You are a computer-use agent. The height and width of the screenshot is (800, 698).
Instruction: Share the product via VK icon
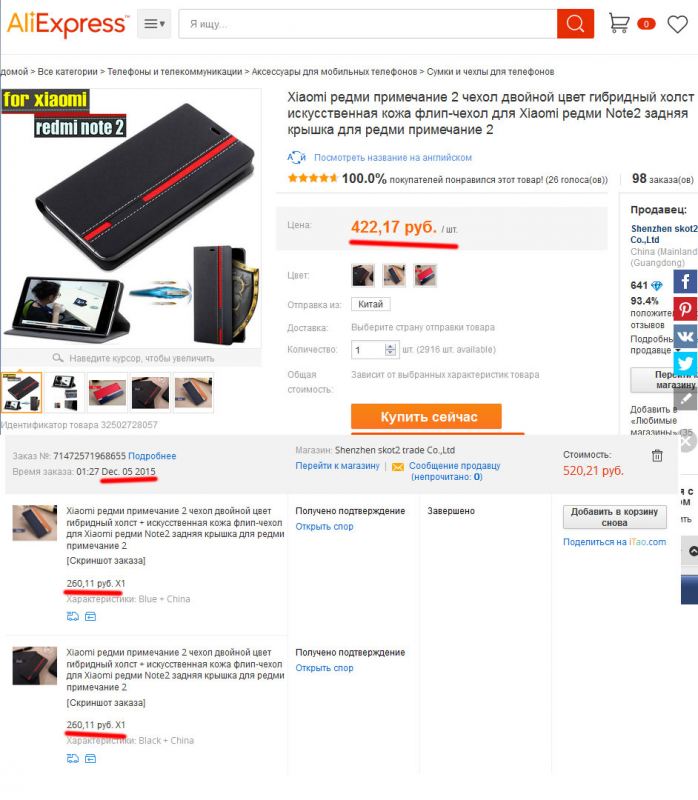coord(685,336)
